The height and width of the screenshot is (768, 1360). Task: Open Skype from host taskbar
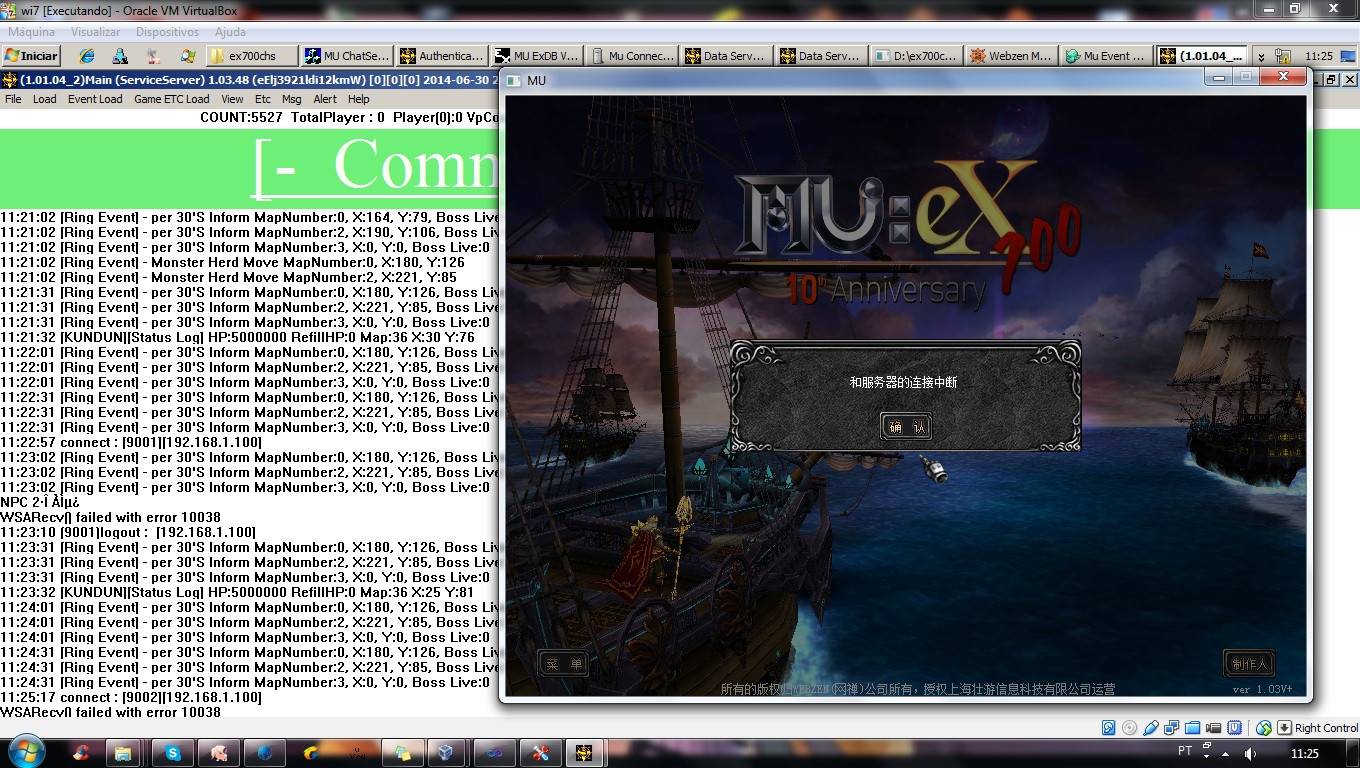click(173, 753)
